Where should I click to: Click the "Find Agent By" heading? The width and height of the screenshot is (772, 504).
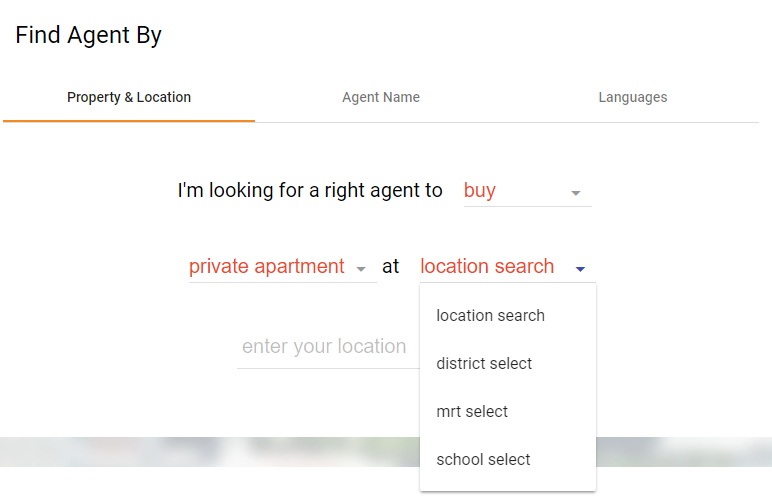click(89, 35)
